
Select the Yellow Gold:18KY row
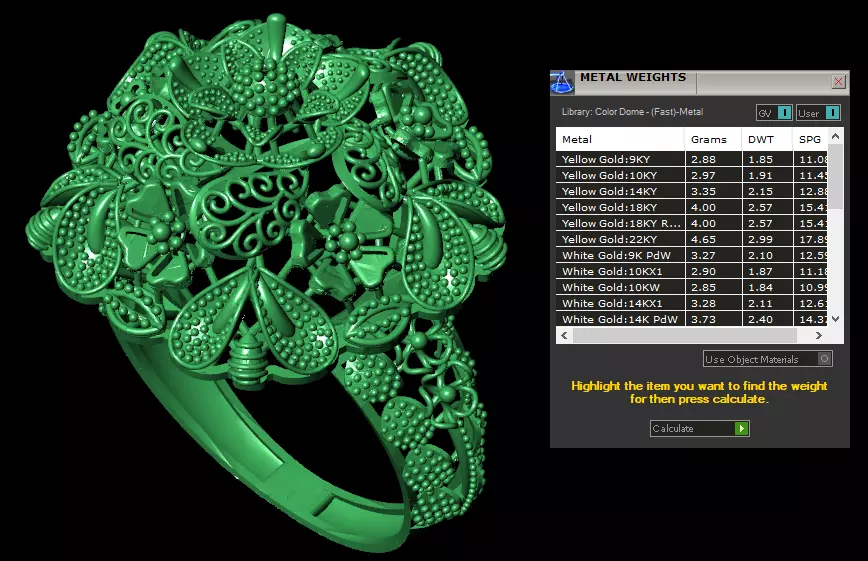tap(691, 207)
